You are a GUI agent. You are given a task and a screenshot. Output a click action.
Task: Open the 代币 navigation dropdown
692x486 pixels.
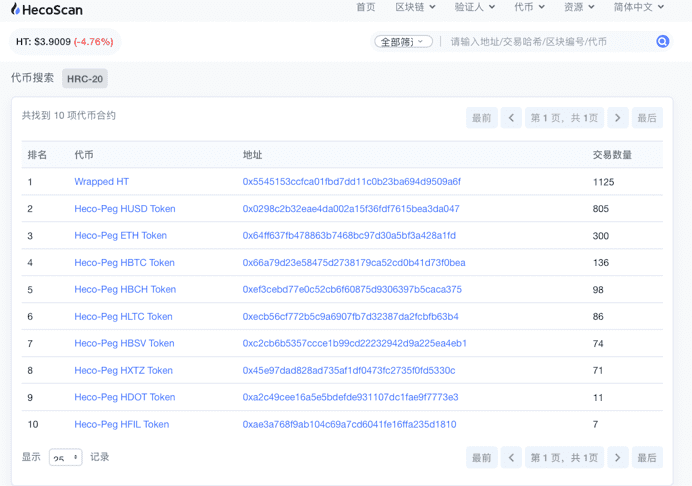pyautogui.click(x=529, y=7)
